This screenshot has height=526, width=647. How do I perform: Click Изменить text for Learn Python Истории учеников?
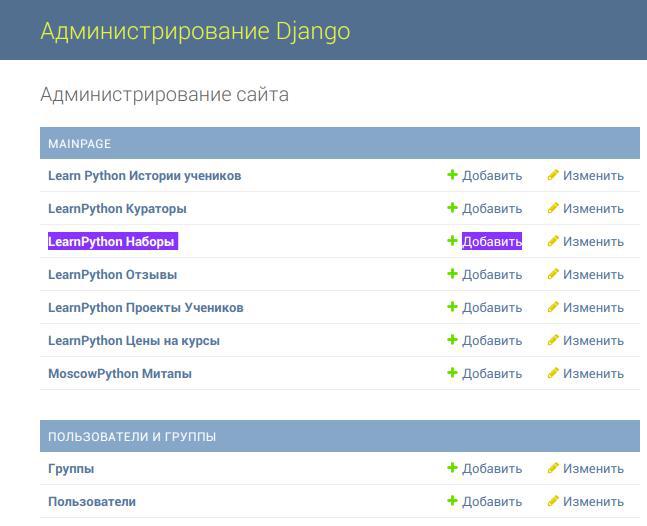[593, 176]
